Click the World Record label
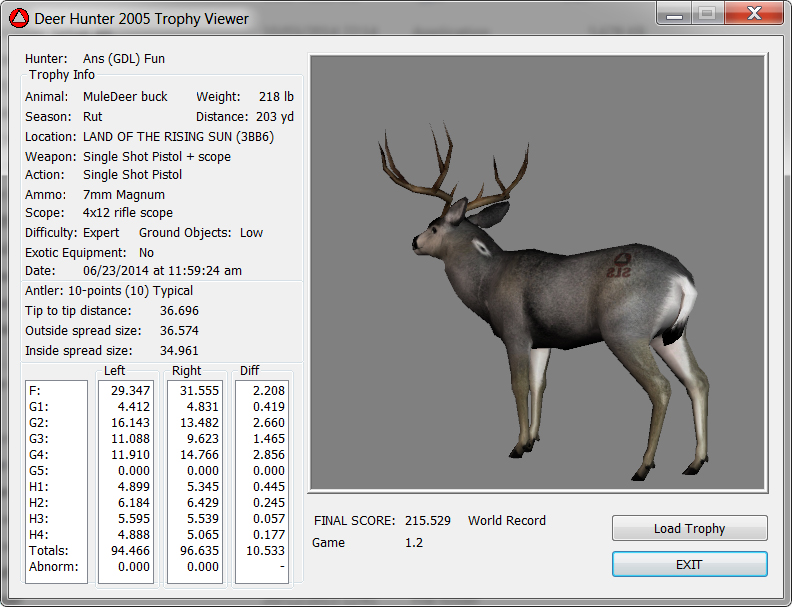This screenshot has width=792, height=607. (x=506, y=521)
